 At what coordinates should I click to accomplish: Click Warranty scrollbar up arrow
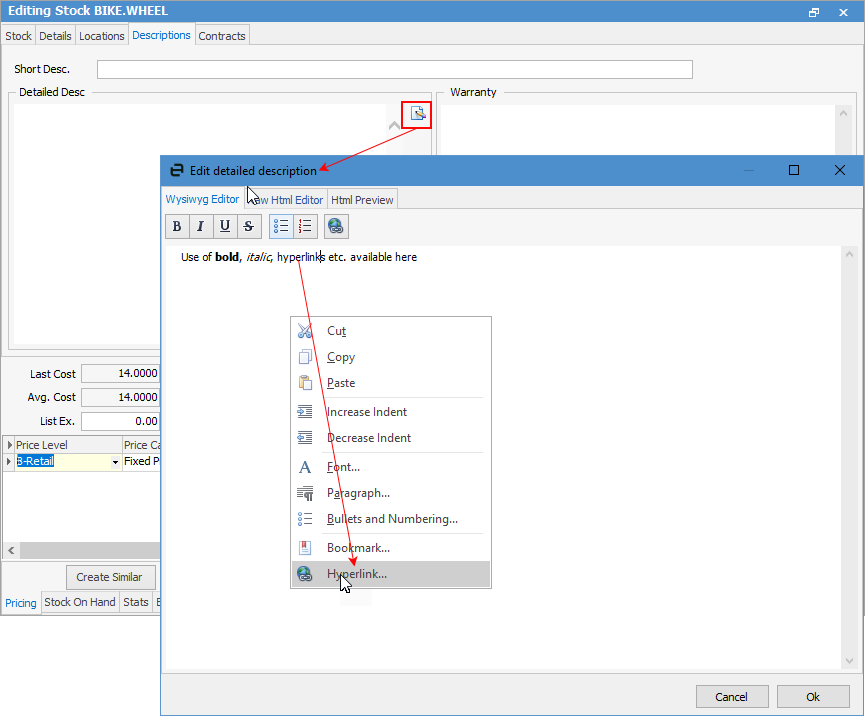click(843, 113)
